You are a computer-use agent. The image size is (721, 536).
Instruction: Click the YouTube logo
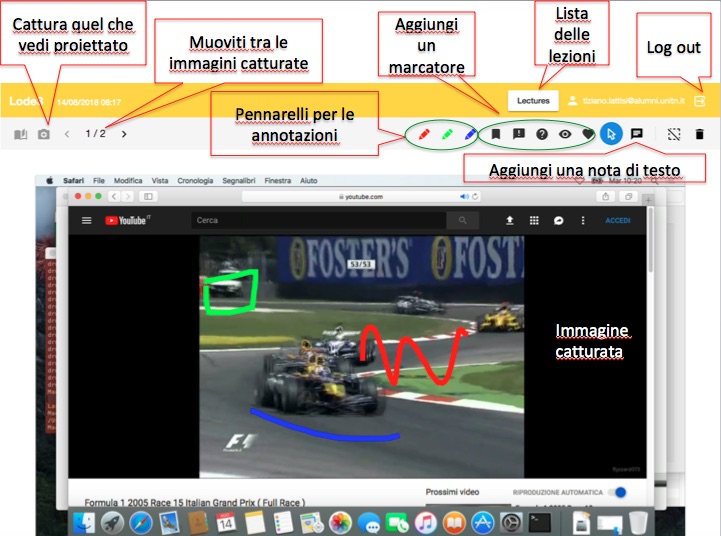(128, 221)
